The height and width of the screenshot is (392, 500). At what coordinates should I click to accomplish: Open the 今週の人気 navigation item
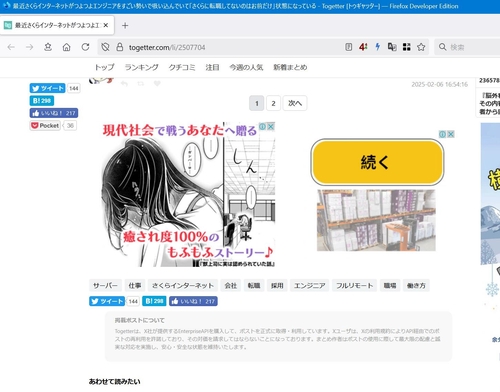pyautogui.click(x=246, y=67)
